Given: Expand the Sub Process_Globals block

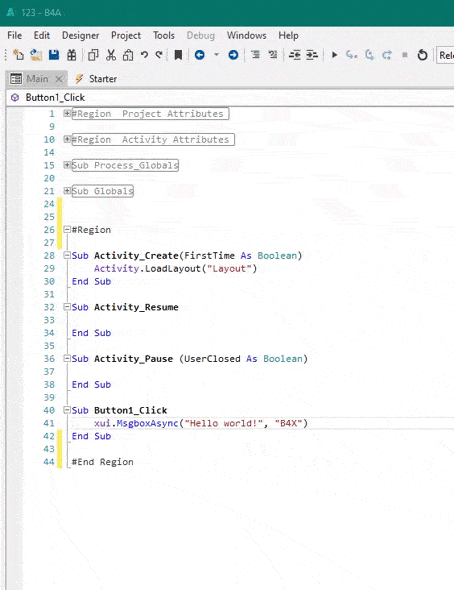Looking at the screenshot, I should [67, 164].
